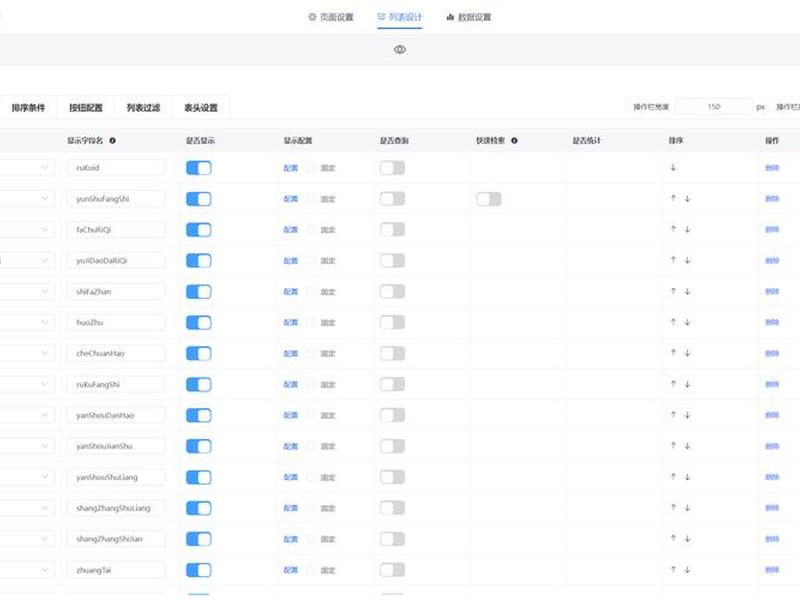Move yuJiDaoDaRiQi row down
Viewport: 800px width, 600px height.
[687, 261]
